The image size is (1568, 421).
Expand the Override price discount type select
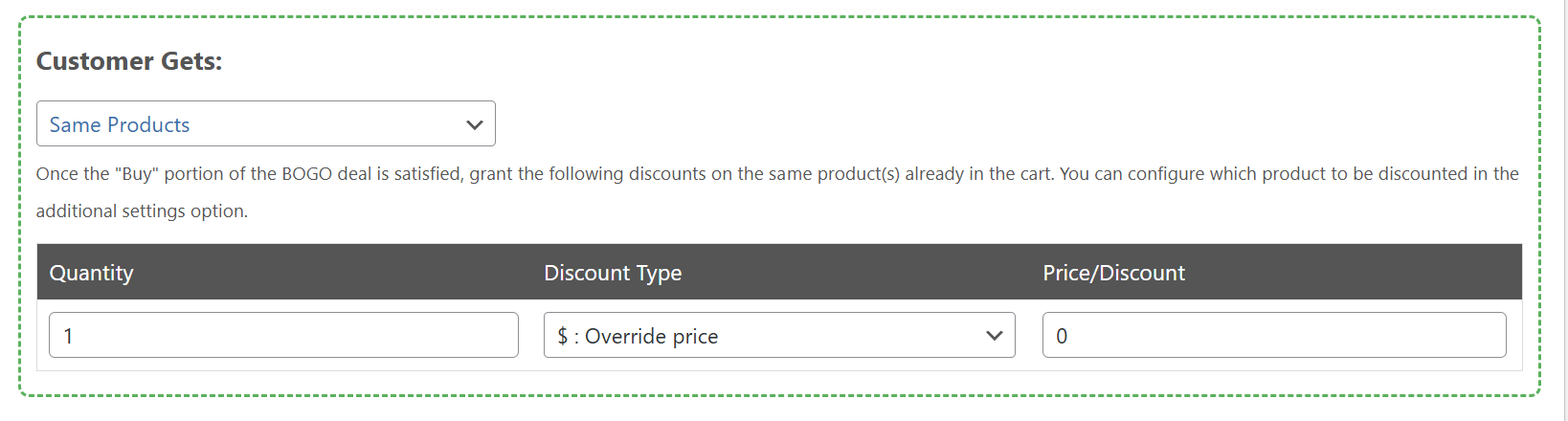click(778, 336)
